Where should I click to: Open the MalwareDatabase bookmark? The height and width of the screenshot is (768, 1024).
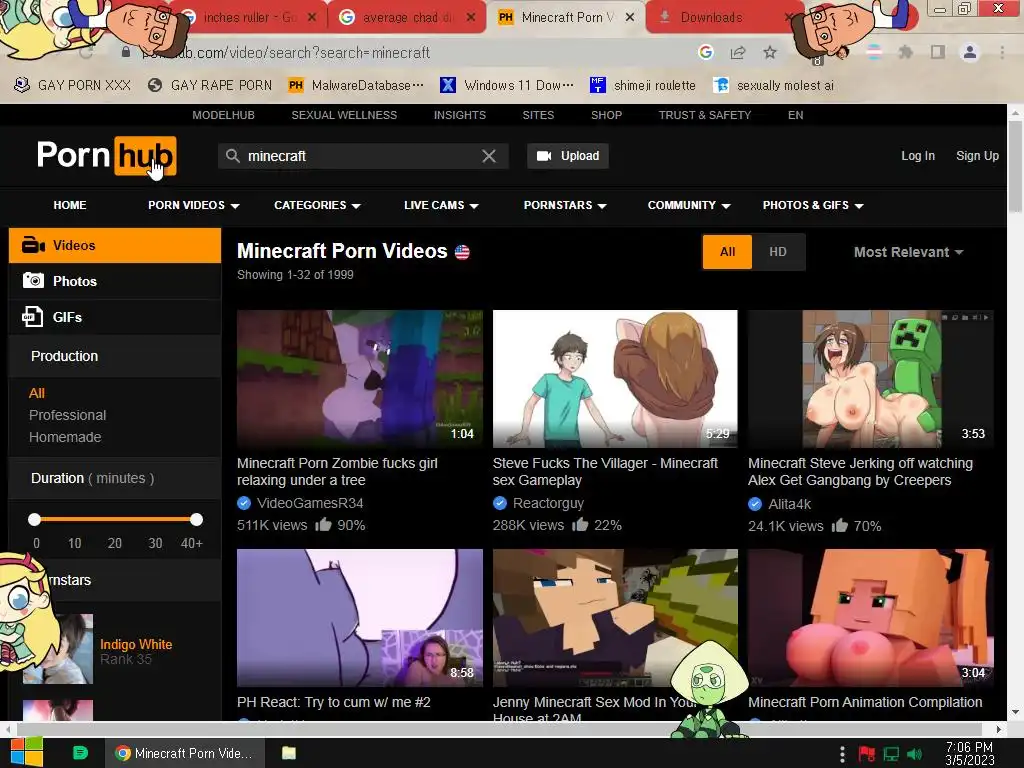coord(356,86)
